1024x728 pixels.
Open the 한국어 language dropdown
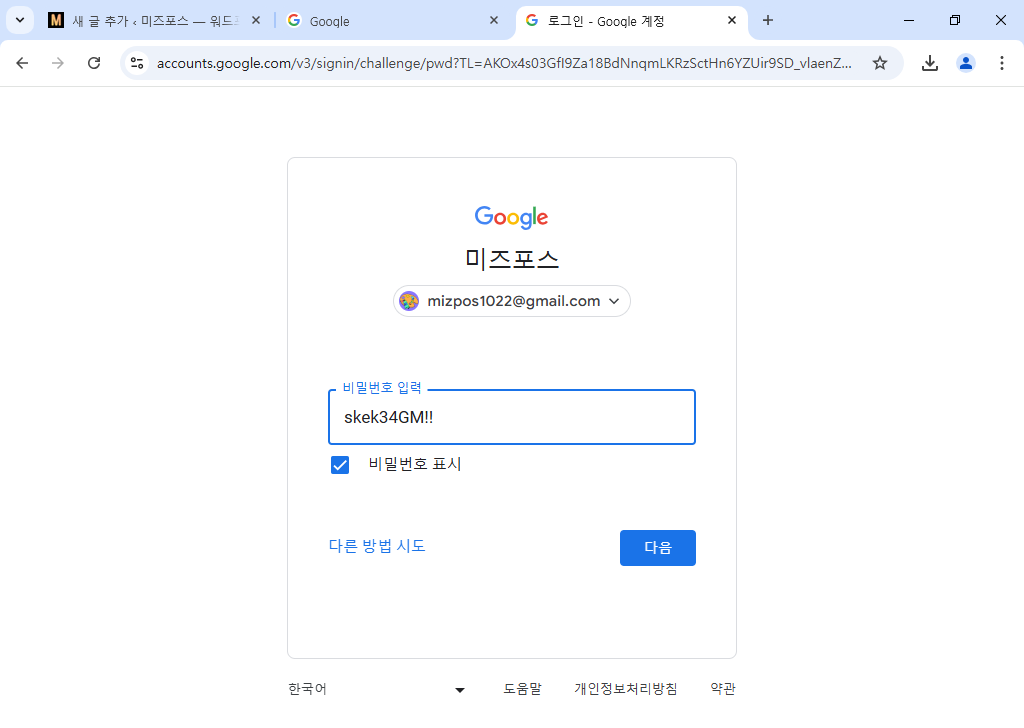click(377, 689)
